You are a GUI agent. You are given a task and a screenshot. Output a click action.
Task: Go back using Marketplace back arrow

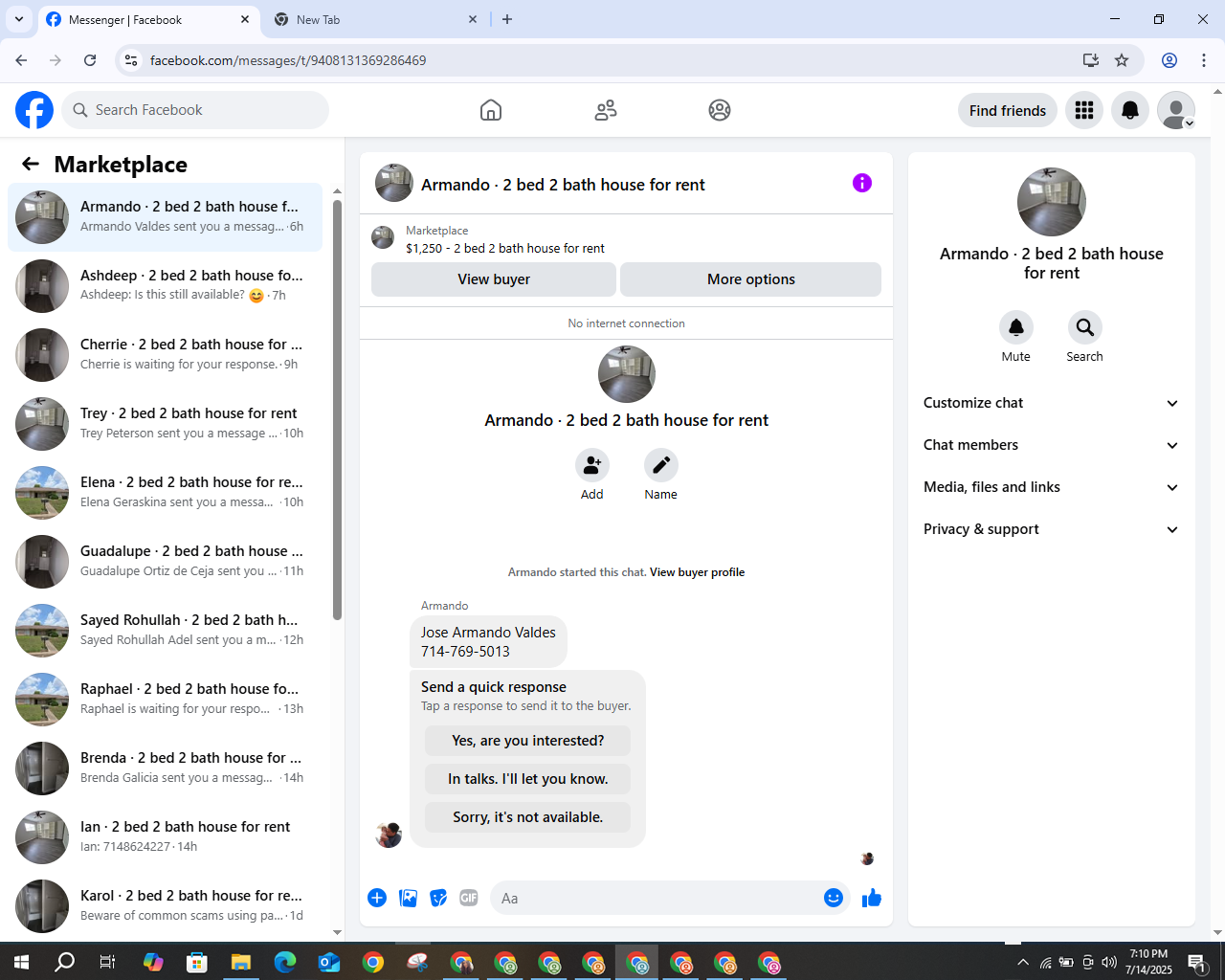(31, 164)
